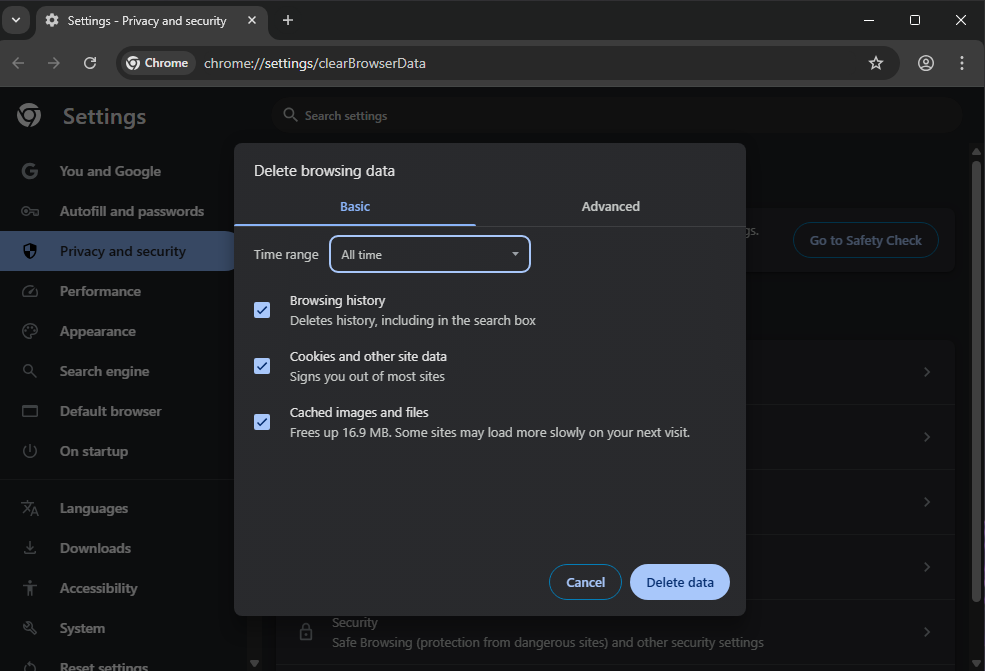
Task: Click the forward navigation arrow
Action: tap(54, 63)
